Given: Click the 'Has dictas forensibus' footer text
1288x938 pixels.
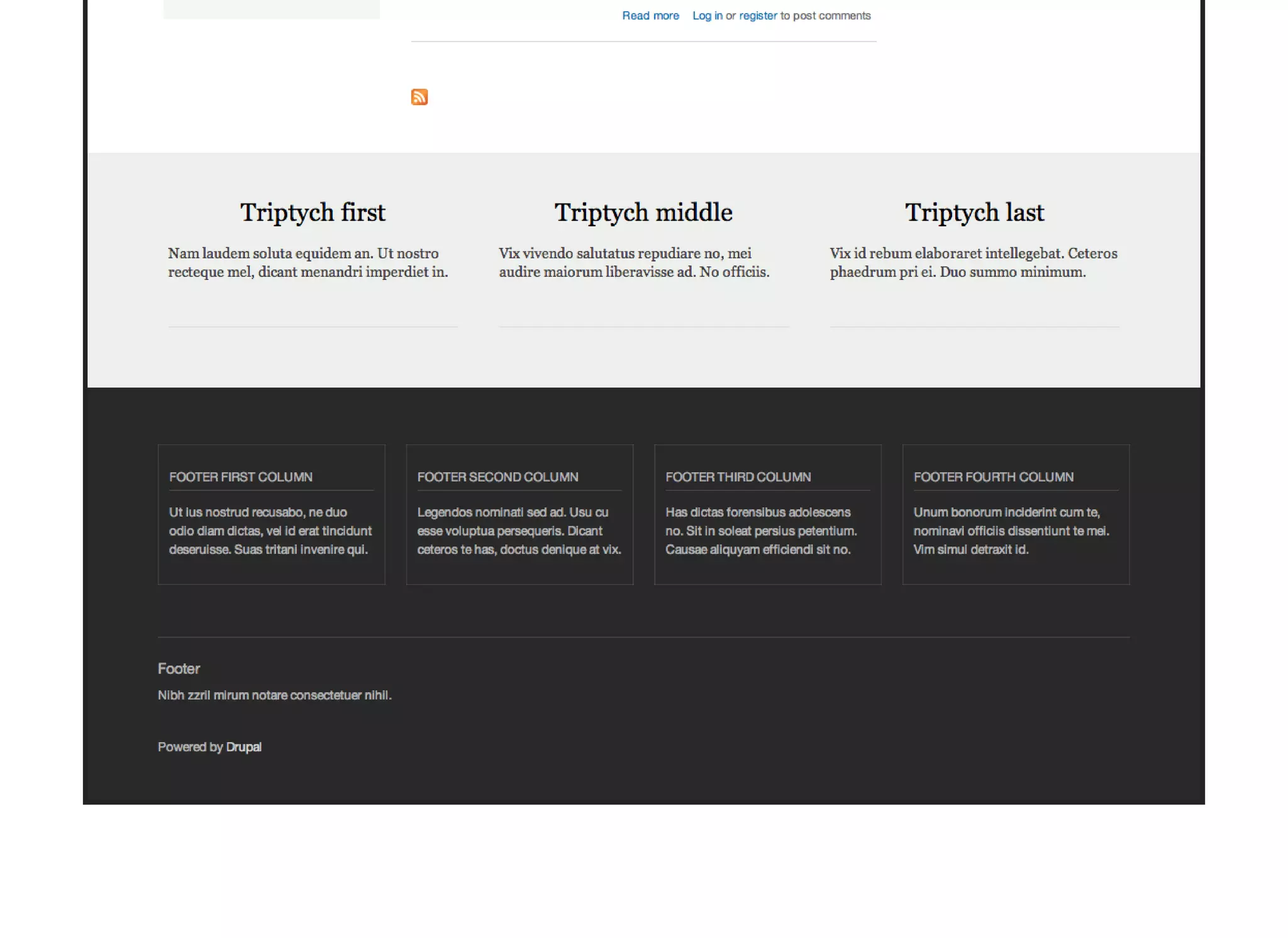Looking at the screenshot, I should (761, 531).
